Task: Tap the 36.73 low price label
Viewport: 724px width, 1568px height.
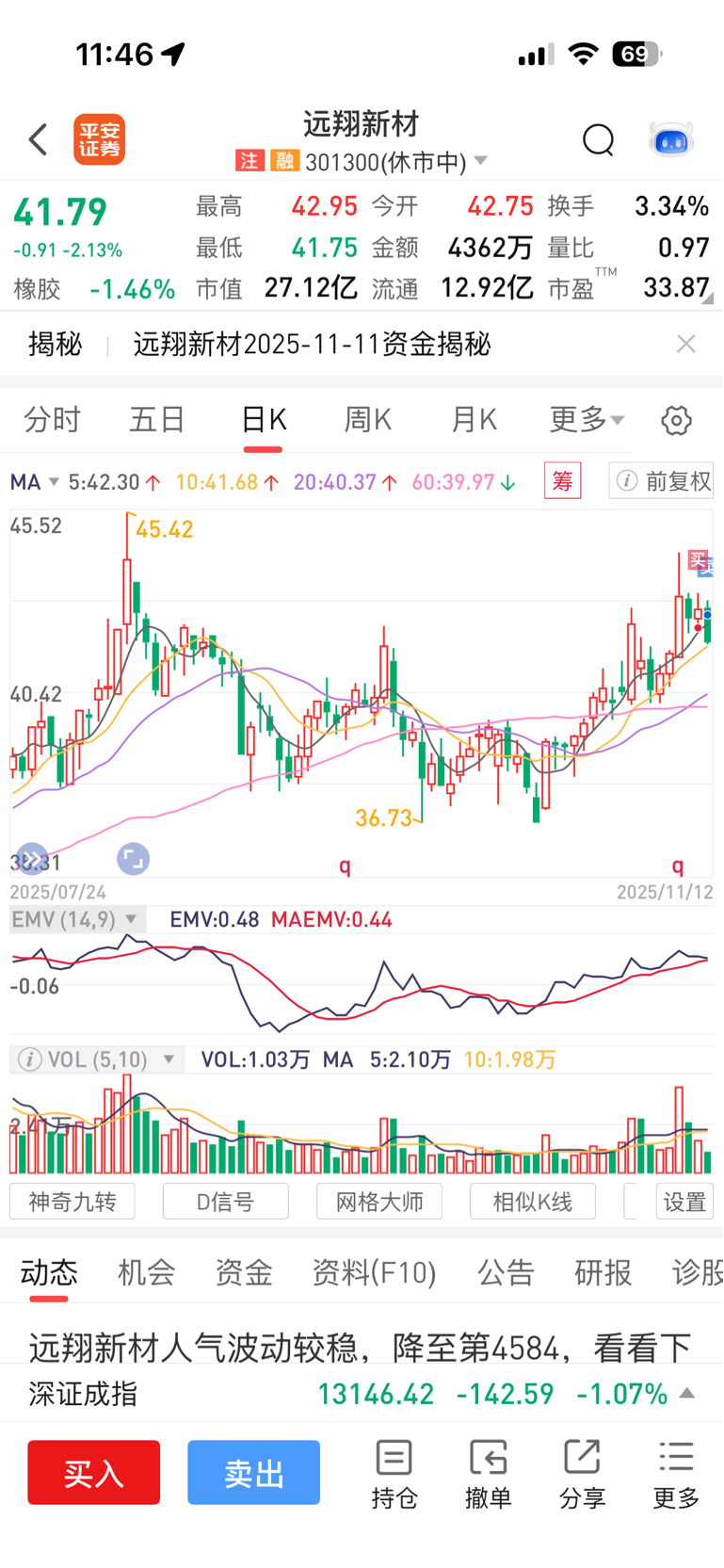Action: pos(384,817)
